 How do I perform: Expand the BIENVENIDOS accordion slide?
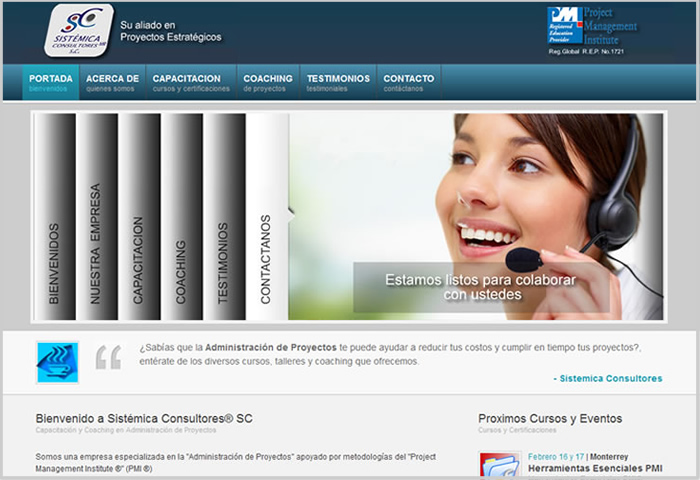coord(54,217)
